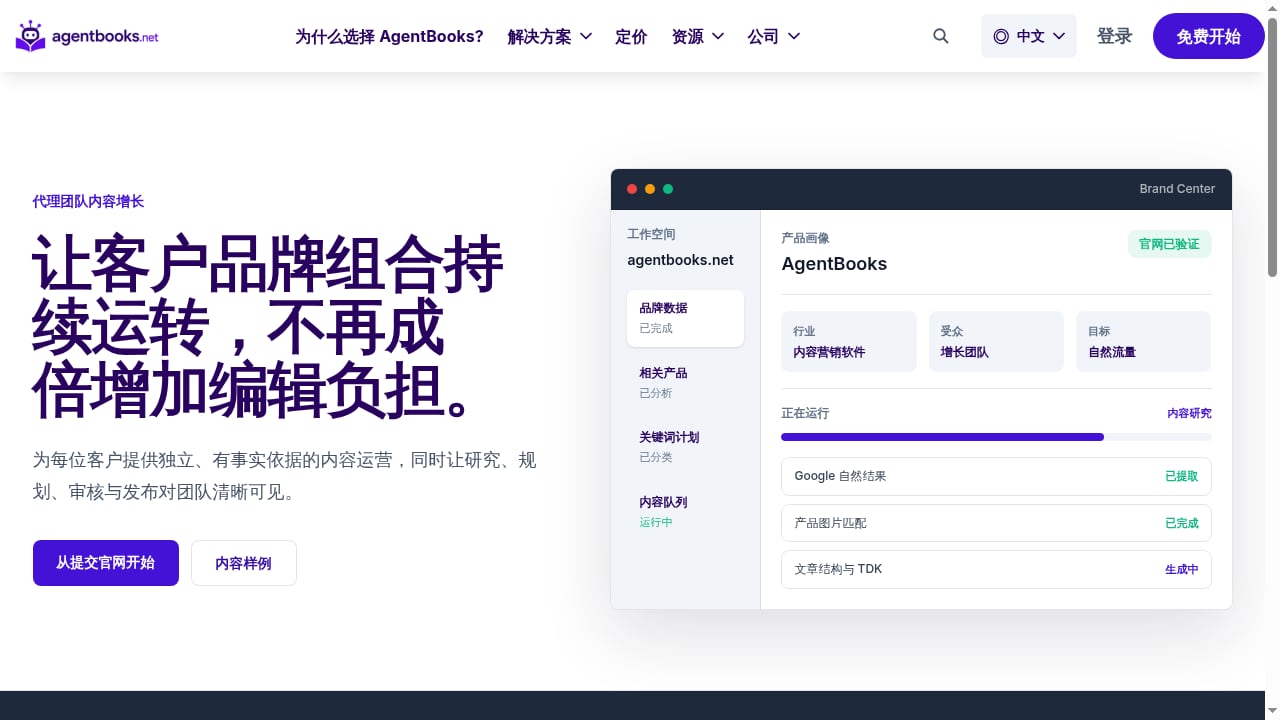Click the red window dot in Brand Center
This screenshot has width=1280, height=720.
point(632,189)
